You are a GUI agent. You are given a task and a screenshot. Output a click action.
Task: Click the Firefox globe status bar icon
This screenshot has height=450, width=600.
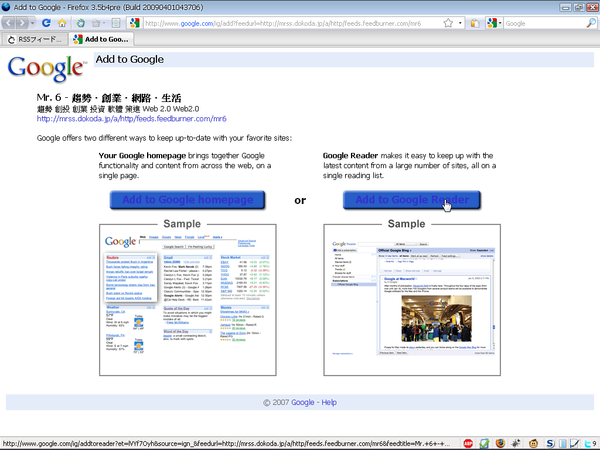pos(501,443)
